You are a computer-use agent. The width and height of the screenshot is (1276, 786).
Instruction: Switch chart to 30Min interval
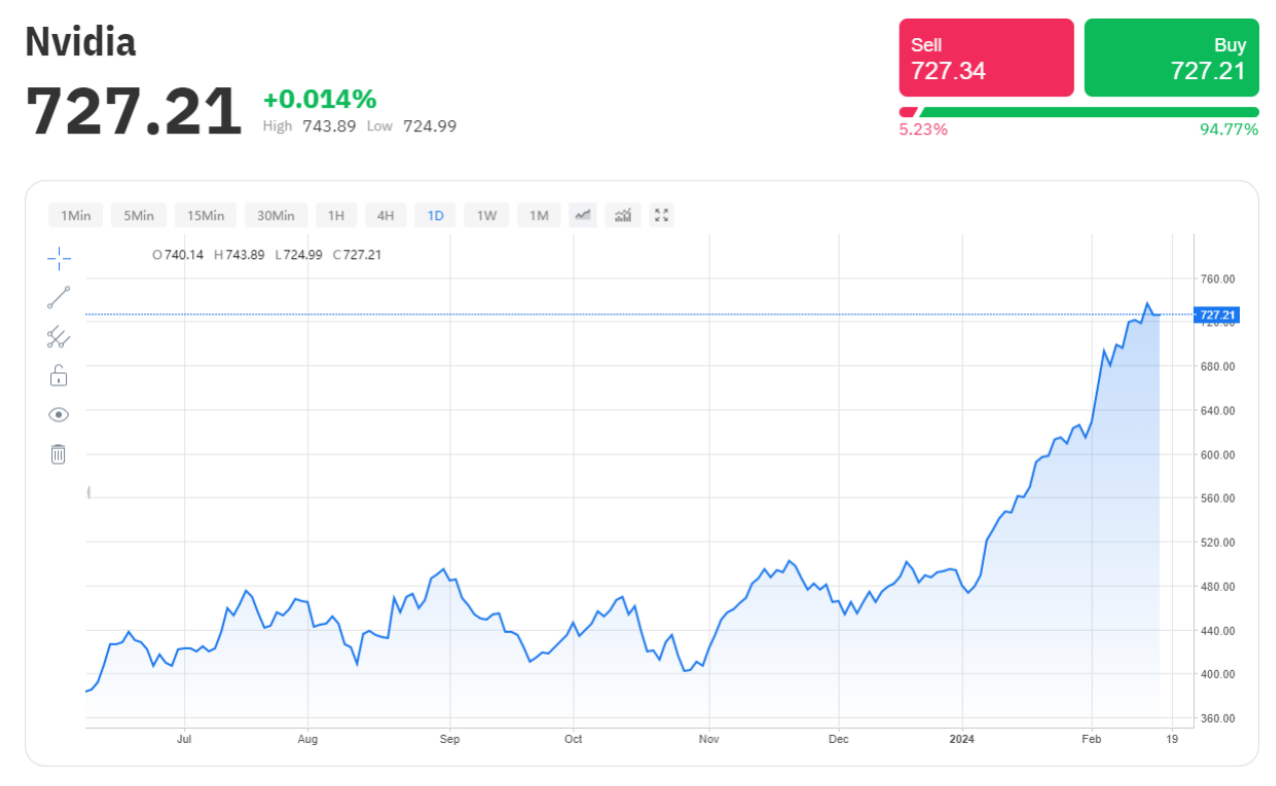(x=276, y=215)
